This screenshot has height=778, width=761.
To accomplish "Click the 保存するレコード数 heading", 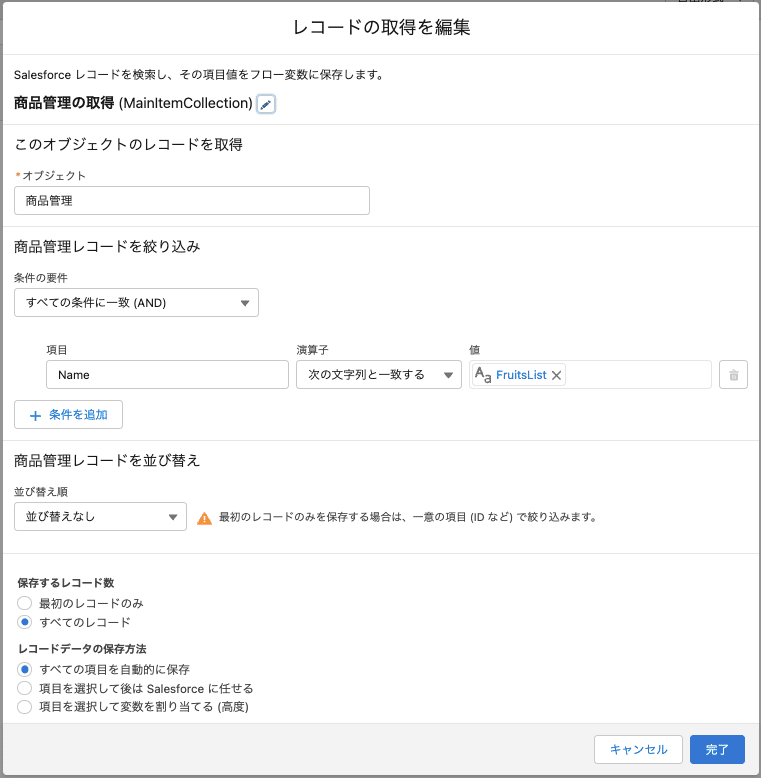I will (66, 583).
